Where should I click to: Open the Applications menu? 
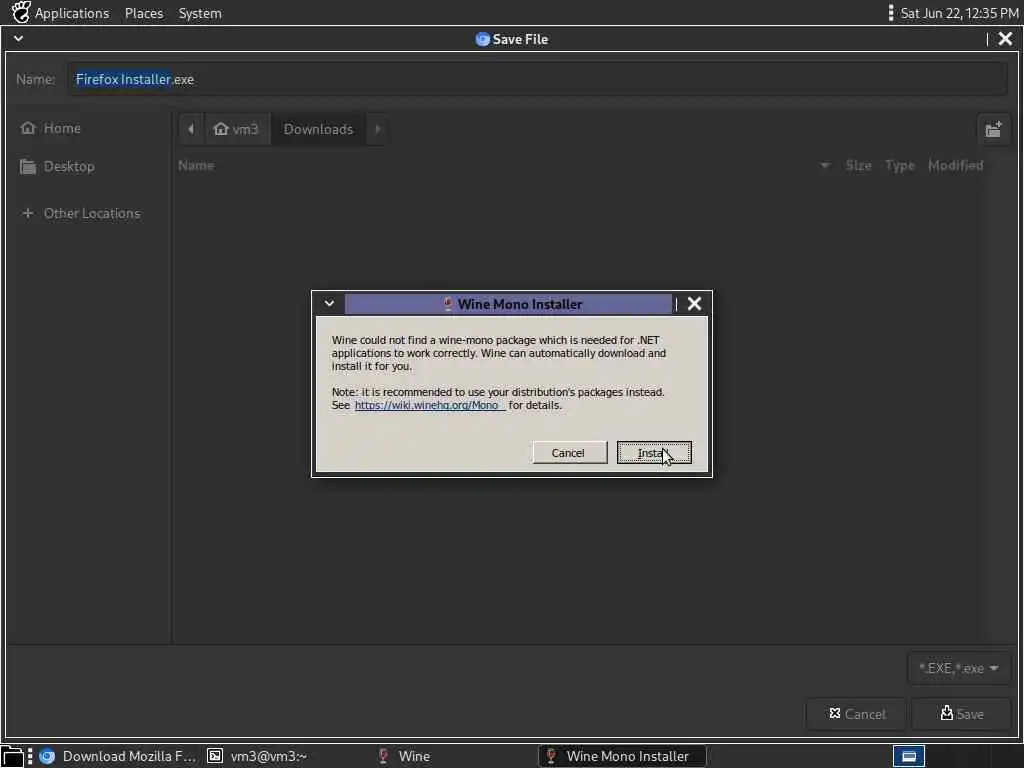pyautogui.click(x=72, y=13)
